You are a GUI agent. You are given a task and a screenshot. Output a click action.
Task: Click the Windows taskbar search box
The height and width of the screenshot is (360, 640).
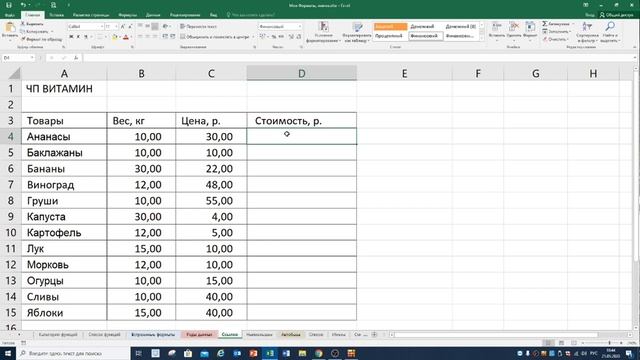tap(73, 353)
